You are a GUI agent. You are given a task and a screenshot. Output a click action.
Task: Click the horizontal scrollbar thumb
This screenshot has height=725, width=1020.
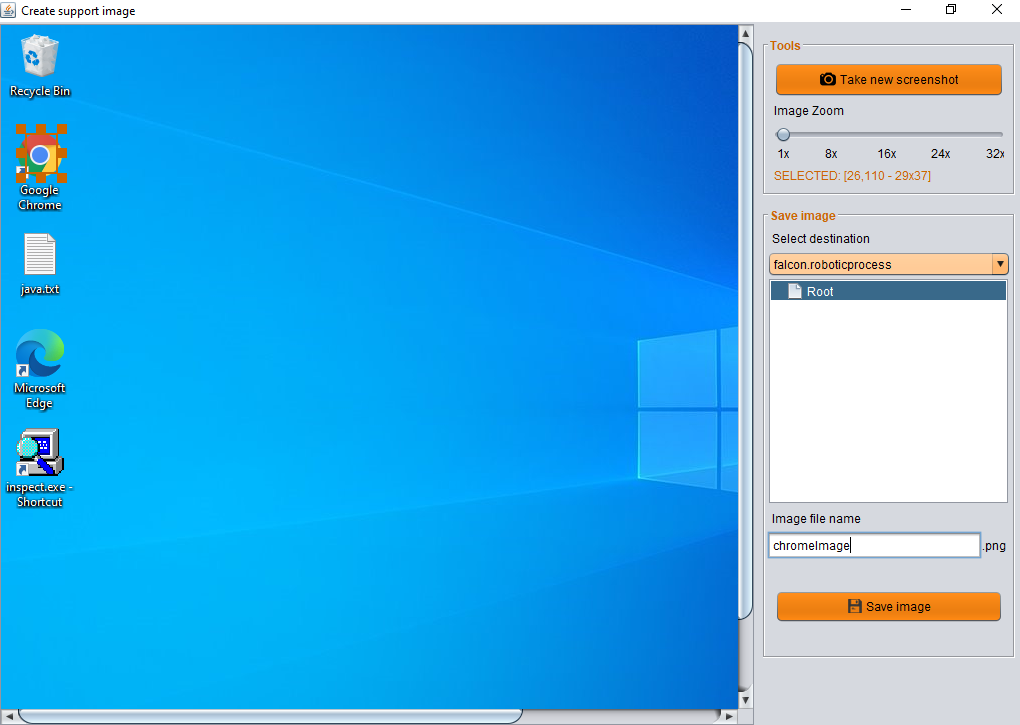tap(270, 716)
